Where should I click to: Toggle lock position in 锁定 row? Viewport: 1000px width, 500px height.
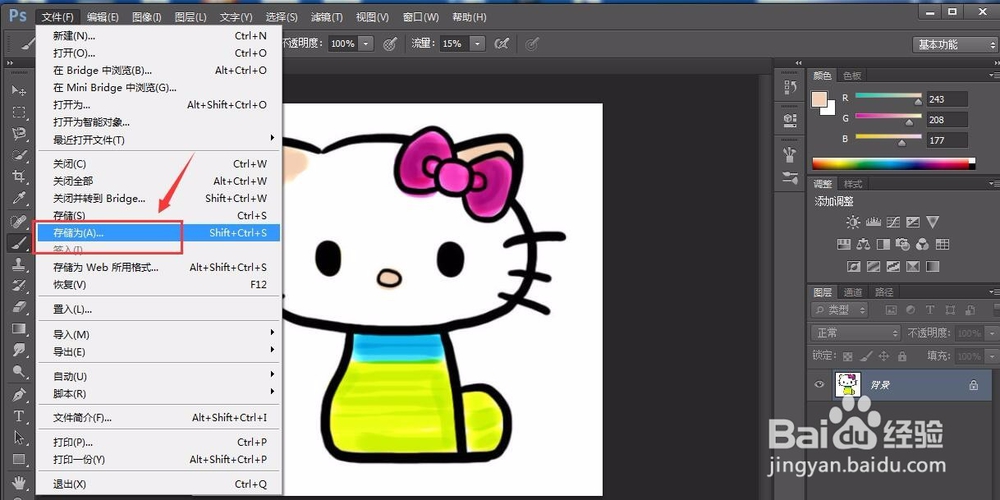click(884, 356)
